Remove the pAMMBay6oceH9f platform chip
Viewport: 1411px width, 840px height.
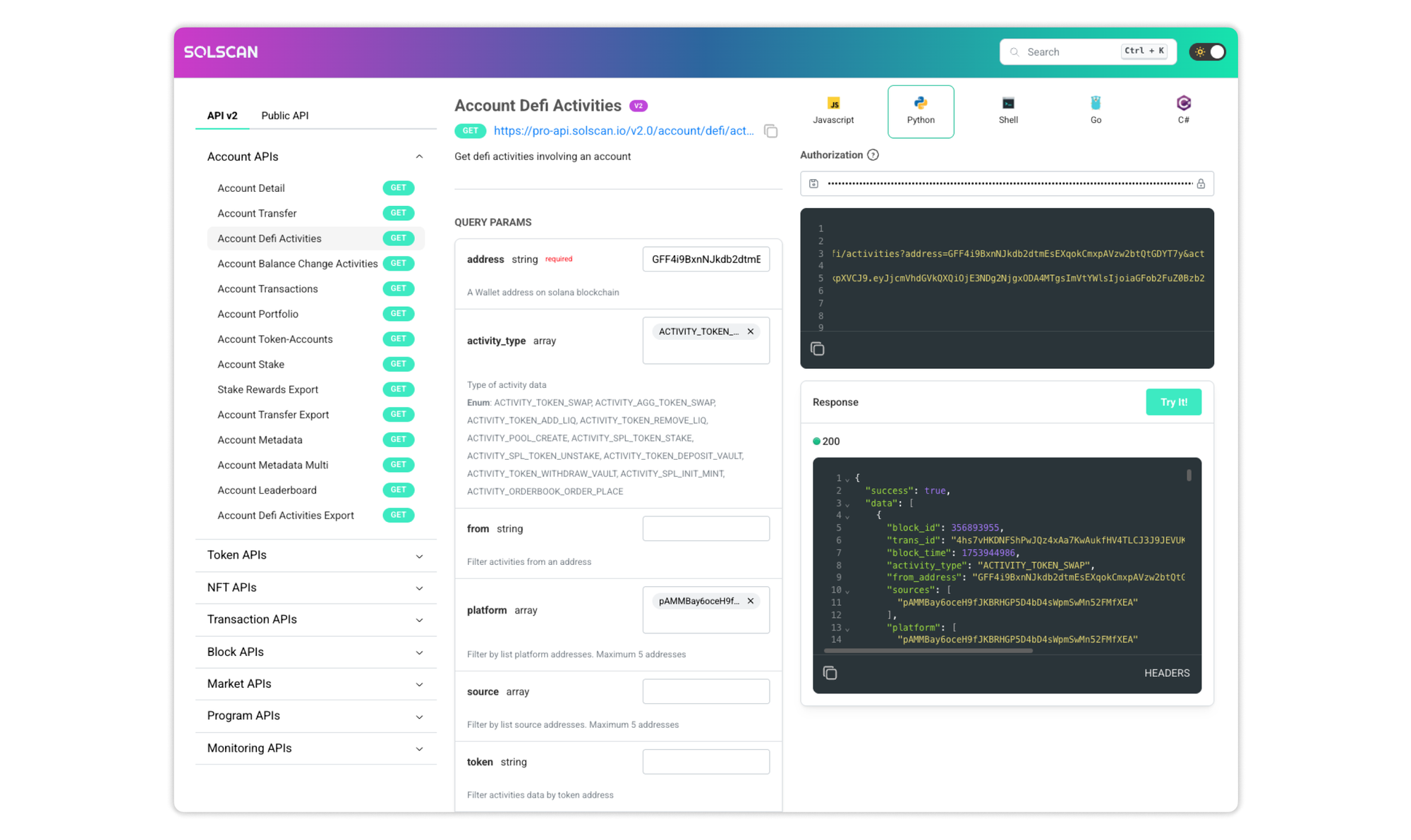point(751,600)
